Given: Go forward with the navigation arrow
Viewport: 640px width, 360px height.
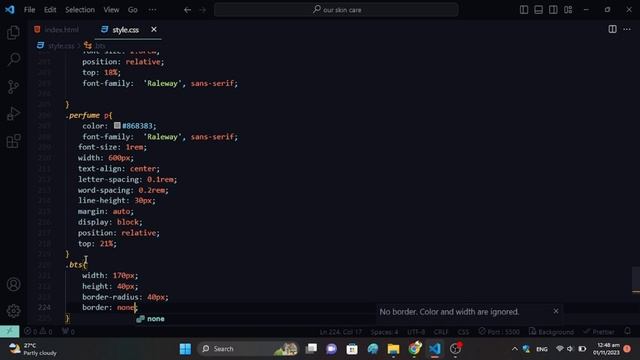Looking at the screenshot, I should click(x=203, y=10).
